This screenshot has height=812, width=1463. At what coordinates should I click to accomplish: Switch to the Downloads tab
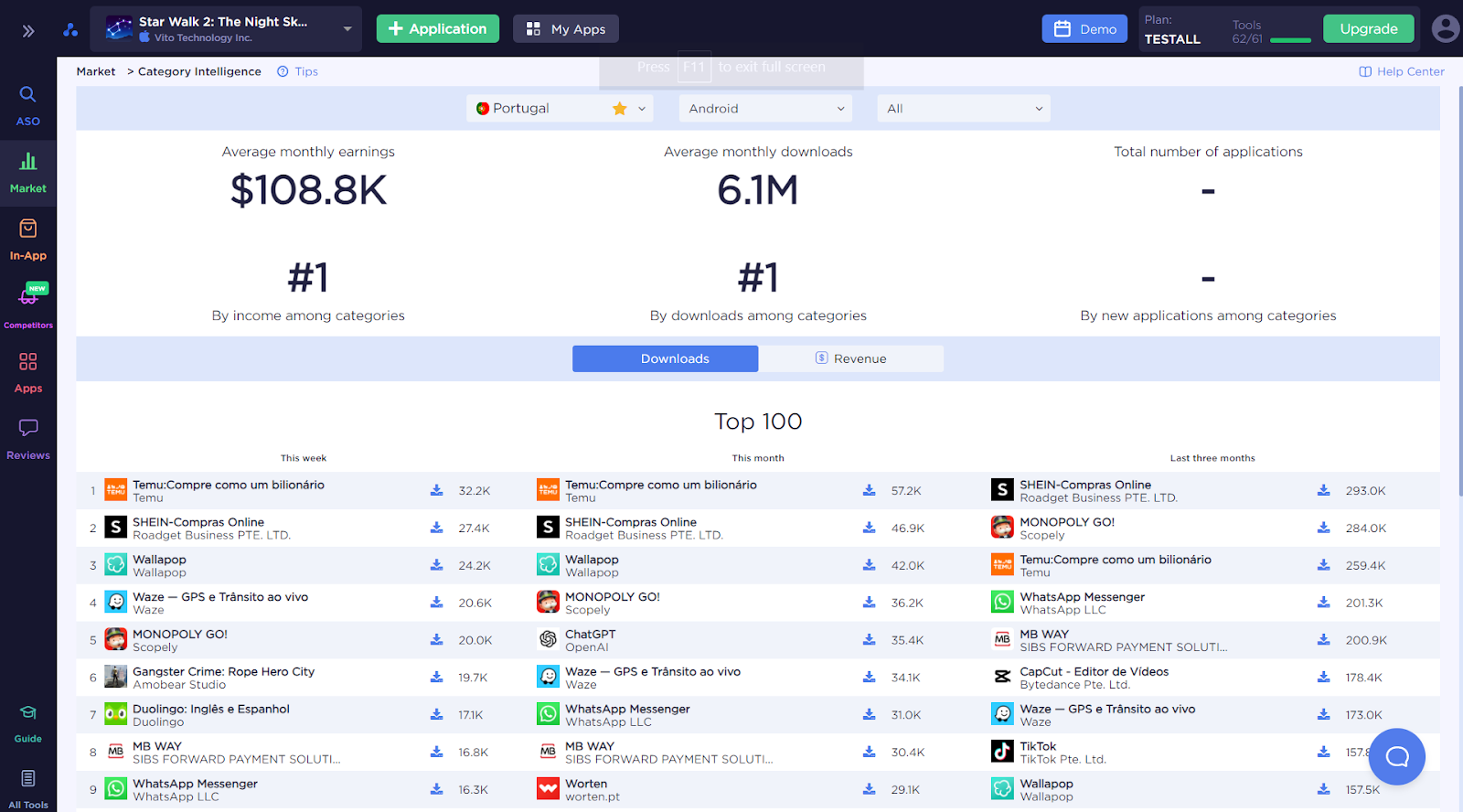point(666,358)
